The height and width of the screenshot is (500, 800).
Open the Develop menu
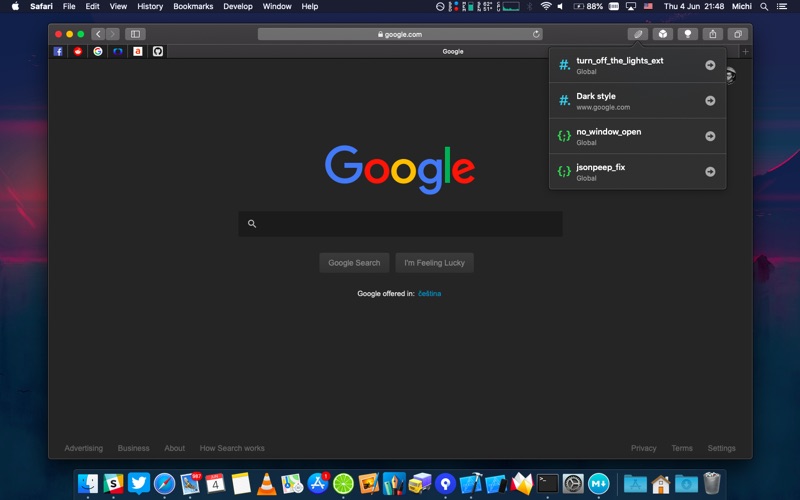click(238, 6)
